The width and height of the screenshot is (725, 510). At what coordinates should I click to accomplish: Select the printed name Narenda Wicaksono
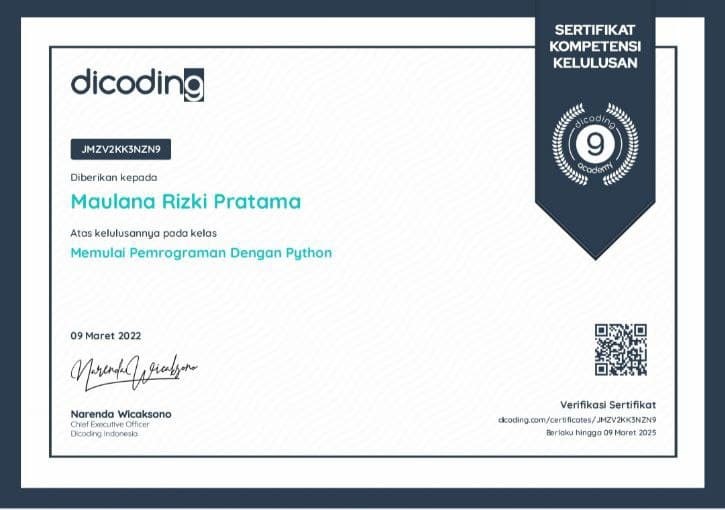119,413
